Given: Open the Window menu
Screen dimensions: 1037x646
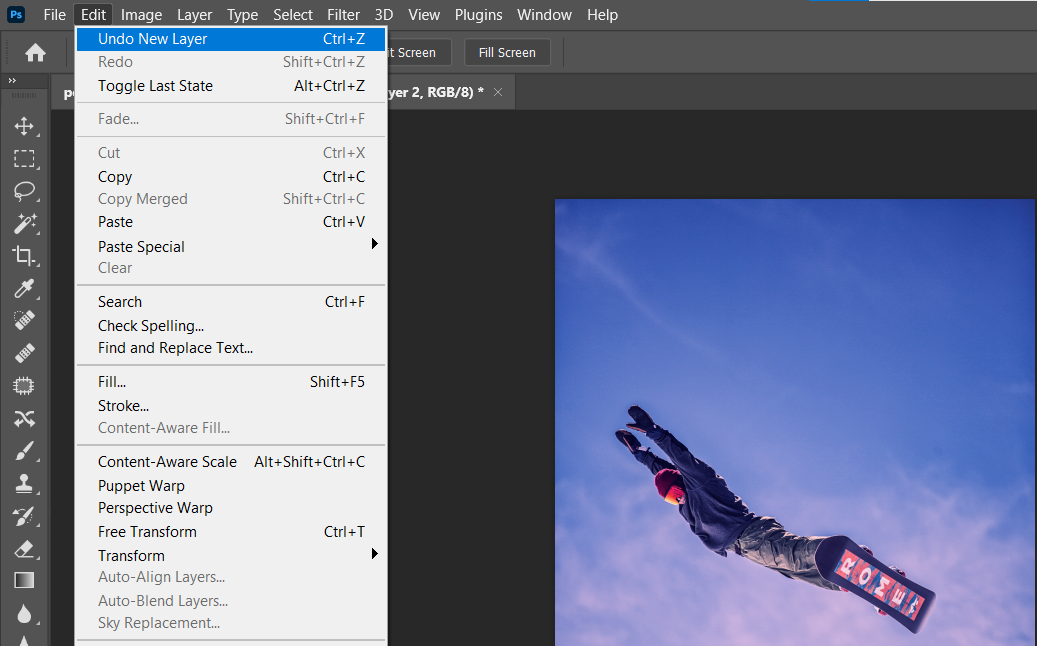Looking at the screenshot, I should [544, 14].
